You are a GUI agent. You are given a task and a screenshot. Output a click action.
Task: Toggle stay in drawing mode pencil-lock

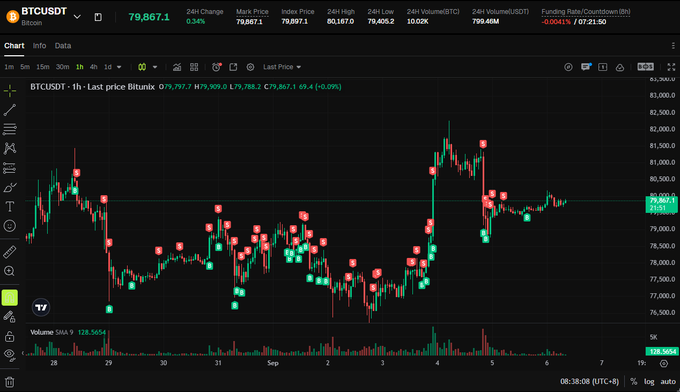click(10, 317)
